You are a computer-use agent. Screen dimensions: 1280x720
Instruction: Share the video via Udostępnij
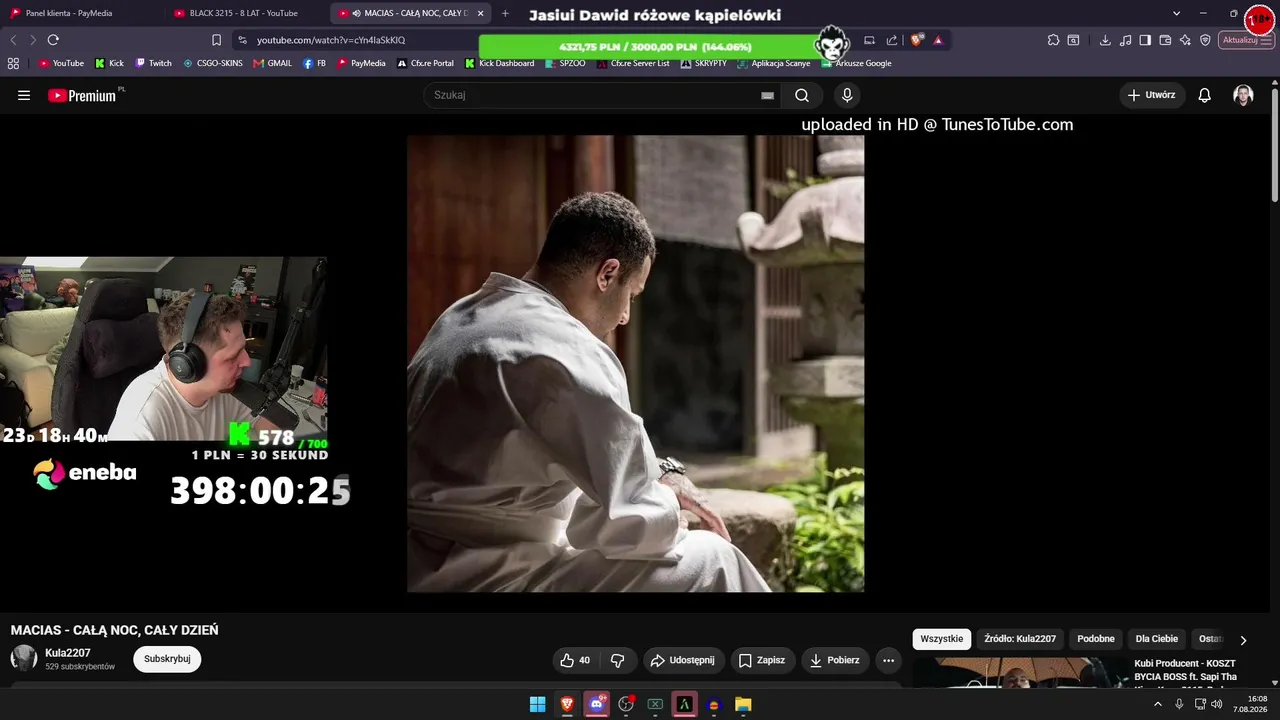click(x=683, y=660)
